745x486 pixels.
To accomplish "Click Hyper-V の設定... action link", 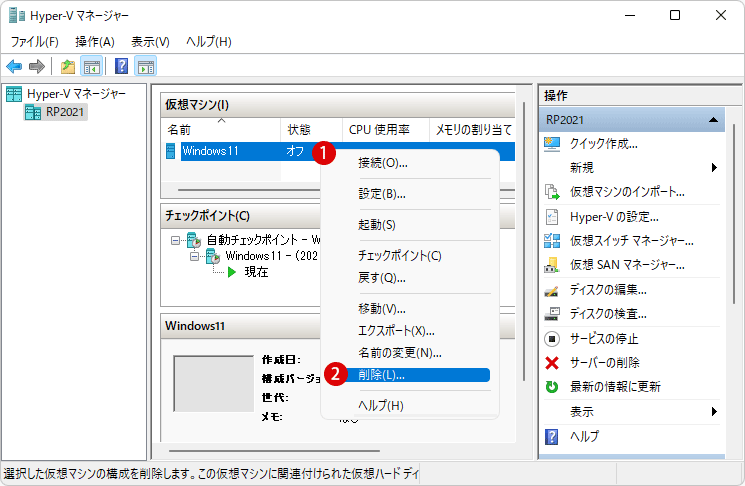I will click(x=614, y=217).
